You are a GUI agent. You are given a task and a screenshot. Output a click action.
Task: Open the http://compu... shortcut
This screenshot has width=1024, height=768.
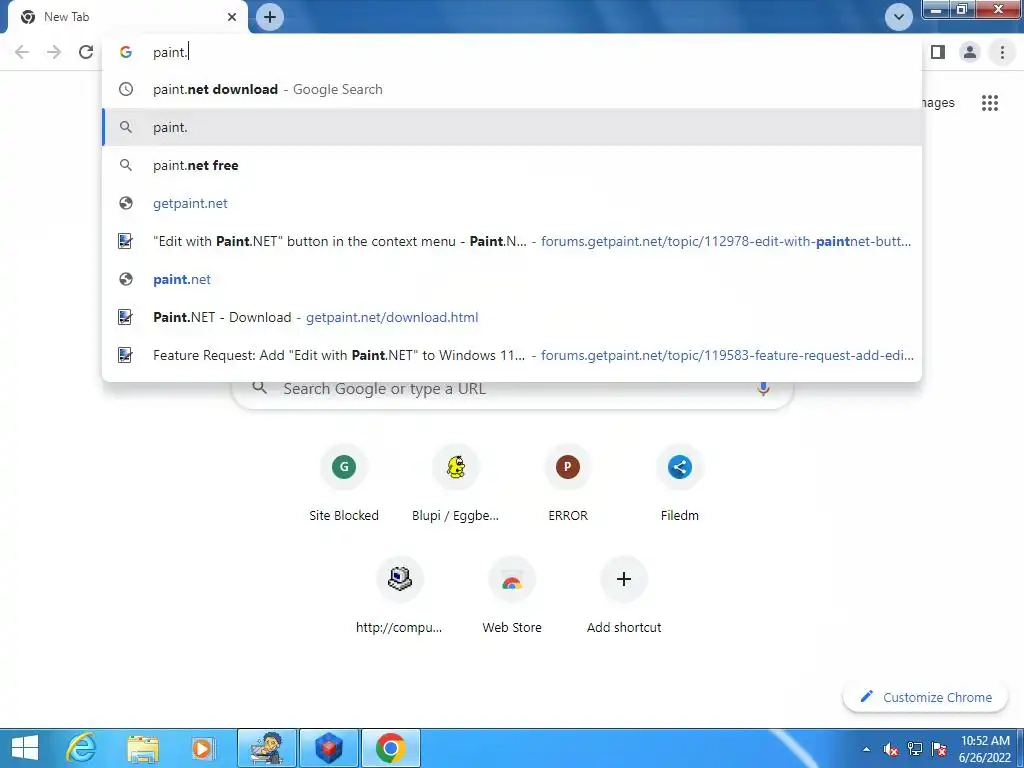click(400, 596)
